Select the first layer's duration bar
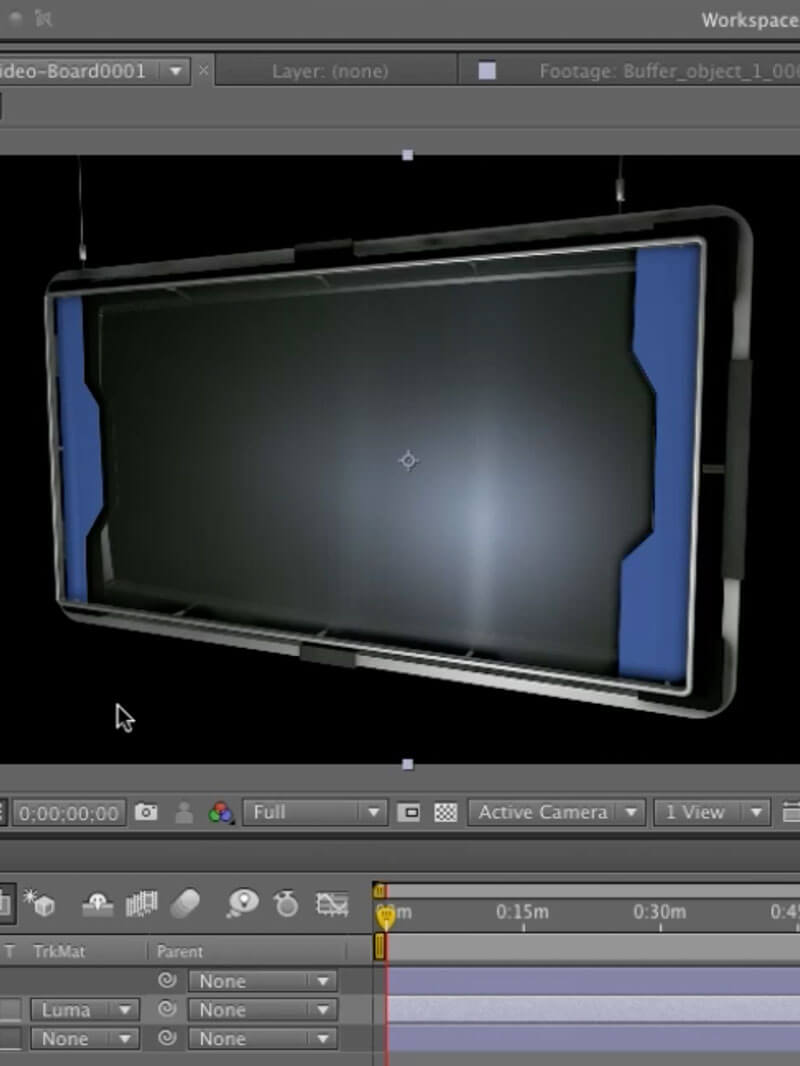This screenshot has width=800, height=1066. (x=593, y=980)
